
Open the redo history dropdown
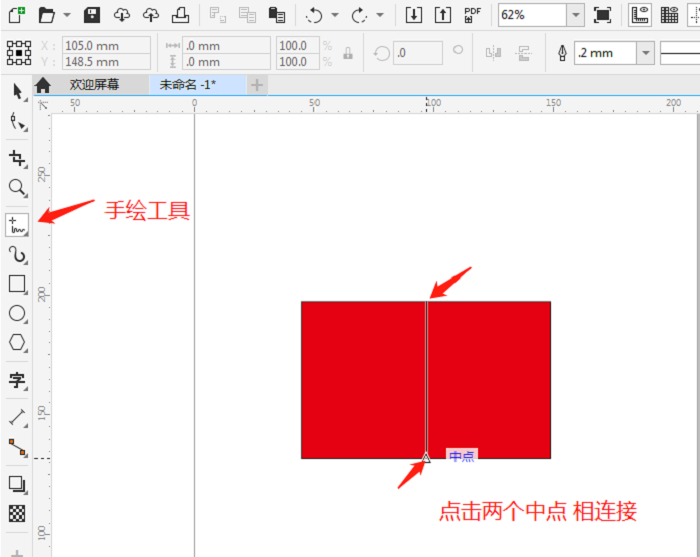click(380, 15)
